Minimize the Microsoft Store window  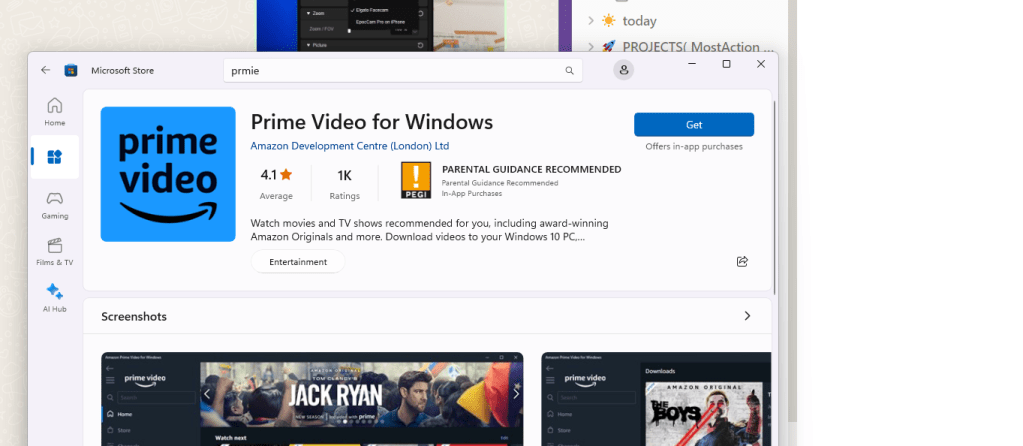pos(692,64)
